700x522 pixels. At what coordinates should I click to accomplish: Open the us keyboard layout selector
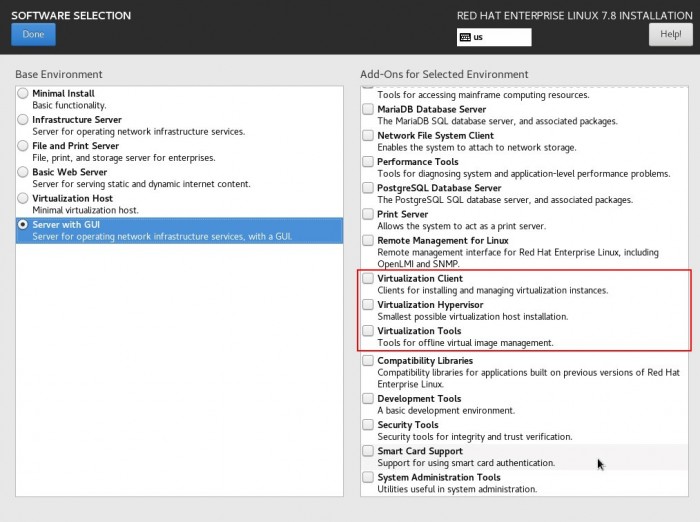click(x=494, y=37)
